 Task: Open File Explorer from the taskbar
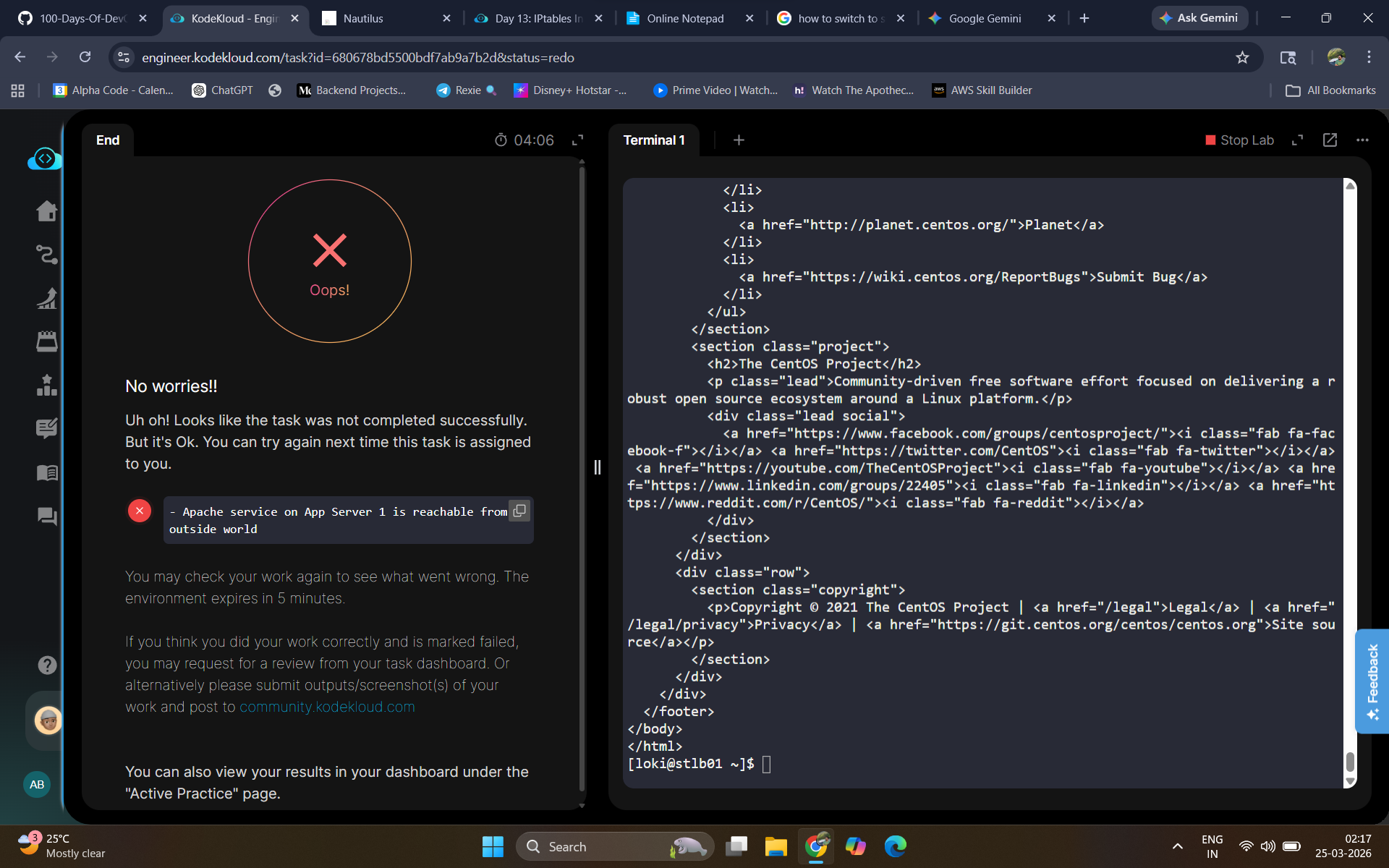[x=776, y=846]
